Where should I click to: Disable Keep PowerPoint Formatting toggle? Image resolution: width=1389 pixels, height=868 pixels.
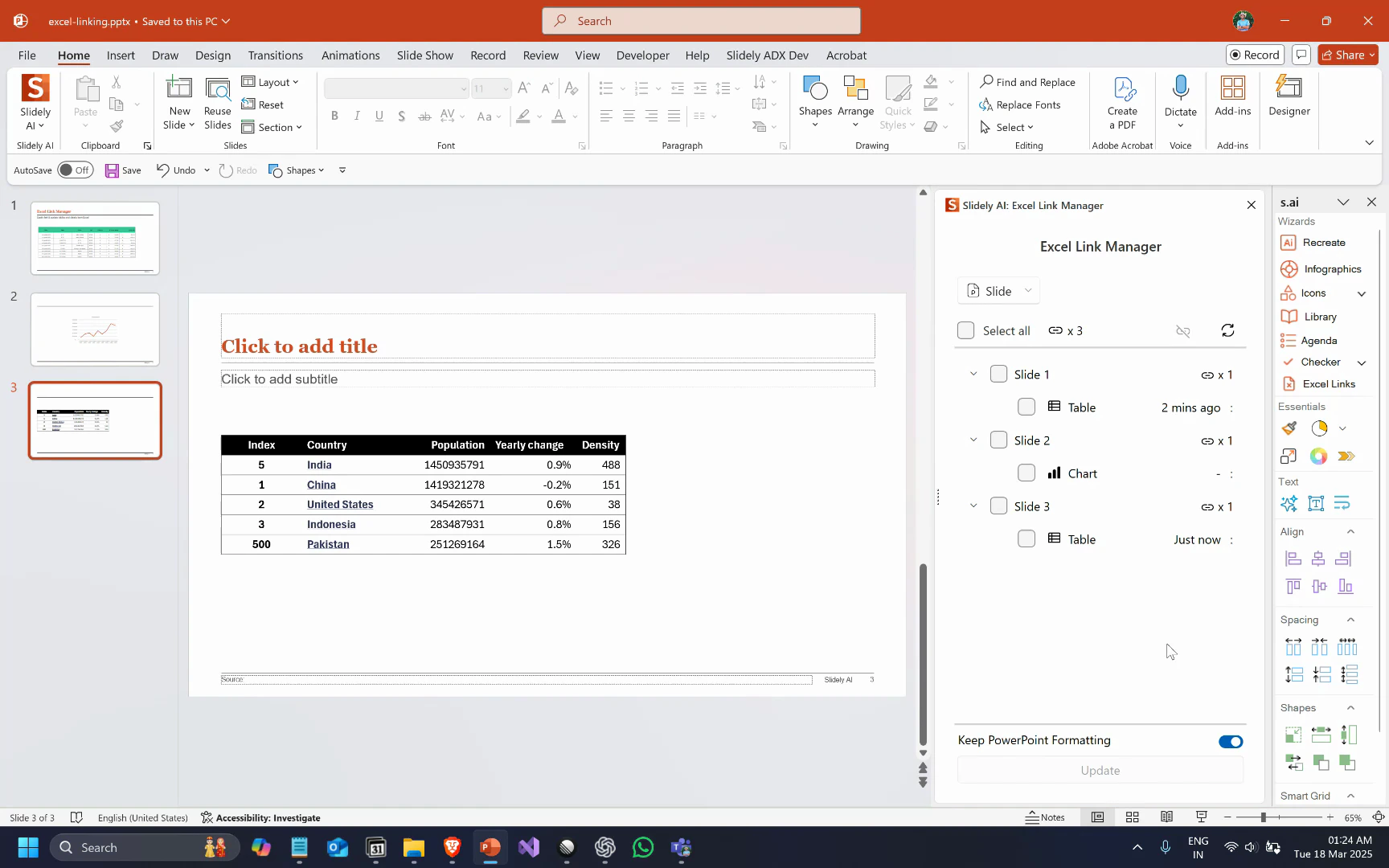pos(1231,741)
